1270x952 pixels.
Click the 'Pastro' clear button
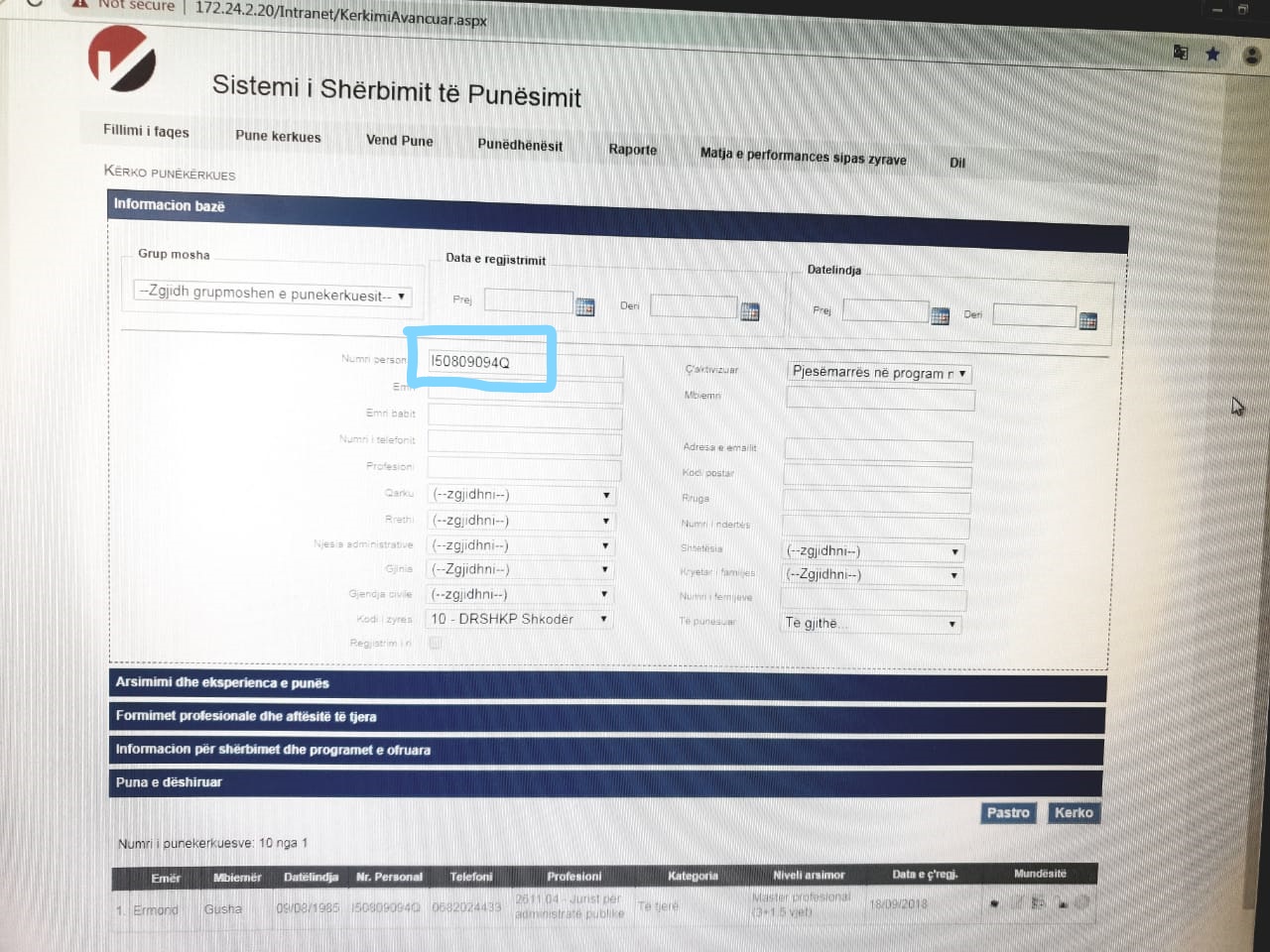1008,813
